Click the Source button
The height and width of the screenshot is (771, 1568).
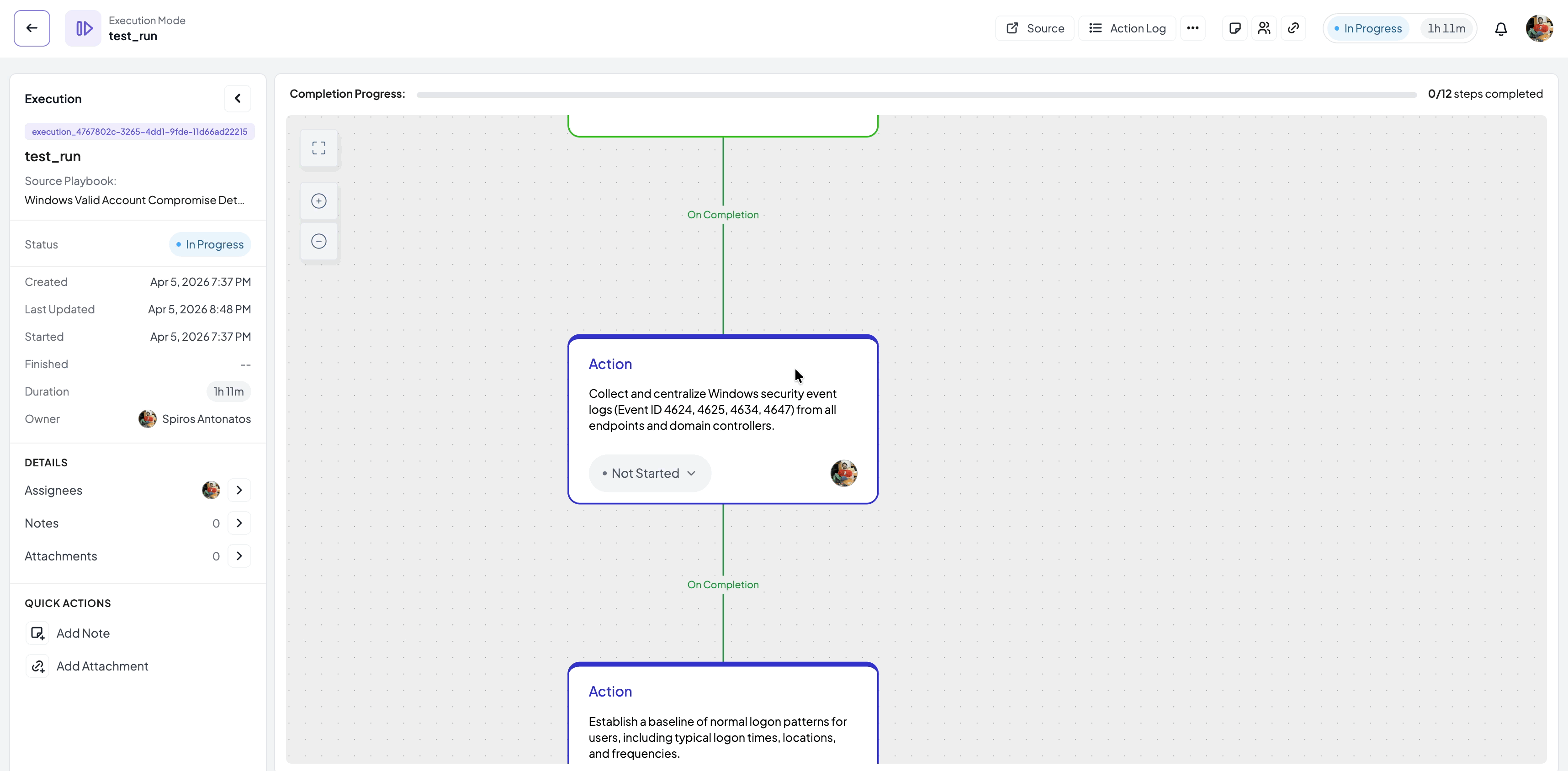1034,28
